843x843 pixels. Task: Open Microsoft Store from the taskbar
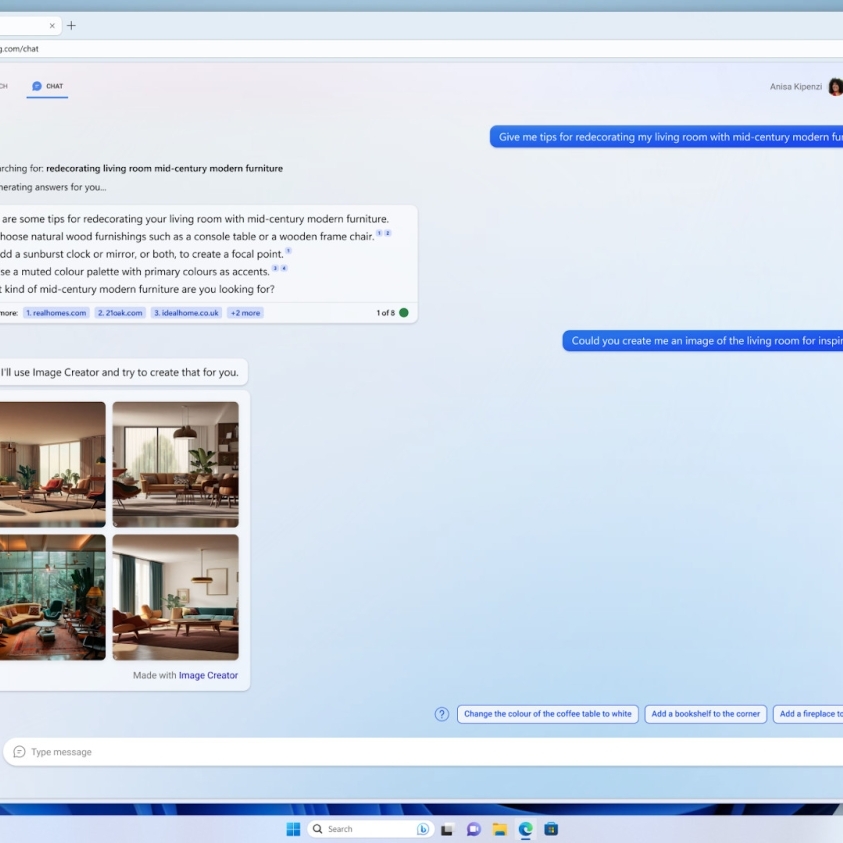coord(551,829)
